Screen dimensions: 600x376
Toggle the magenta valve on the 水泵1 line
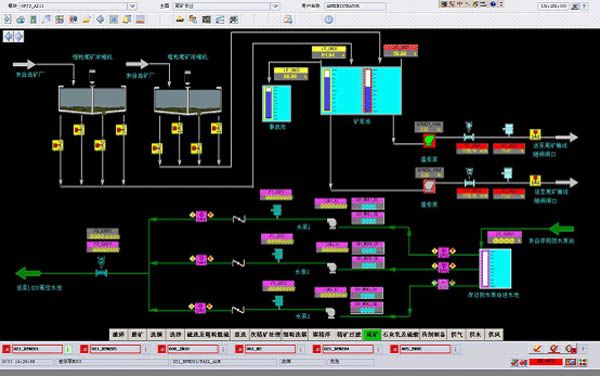coord(201,216)
